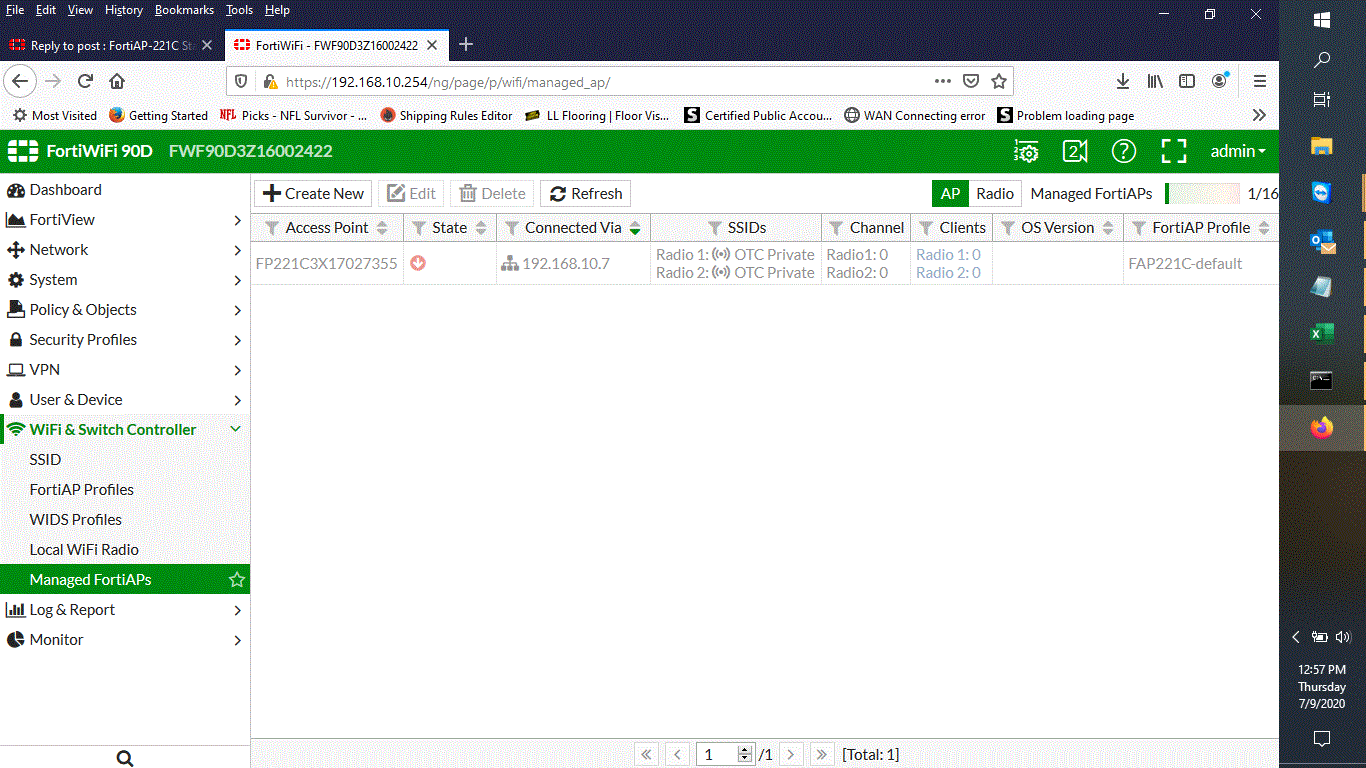Image resolution: width=1366 pixels, height=768 pixels.
Task: Click the Access Point column filter funnel
Action: click(272, 228)
